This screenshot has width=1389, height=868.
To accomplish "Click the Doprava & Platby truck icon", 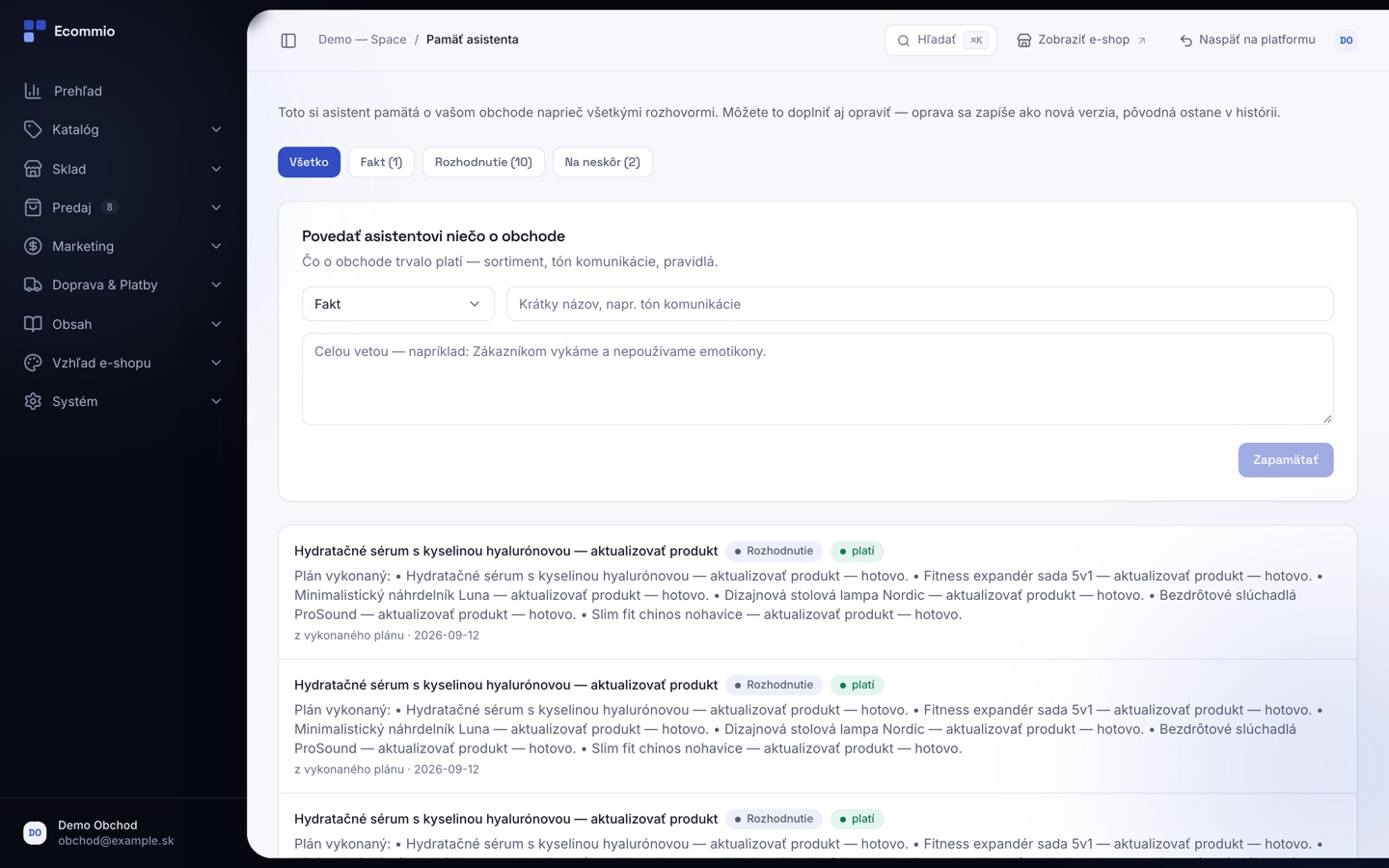I will [x=33, y=285].
